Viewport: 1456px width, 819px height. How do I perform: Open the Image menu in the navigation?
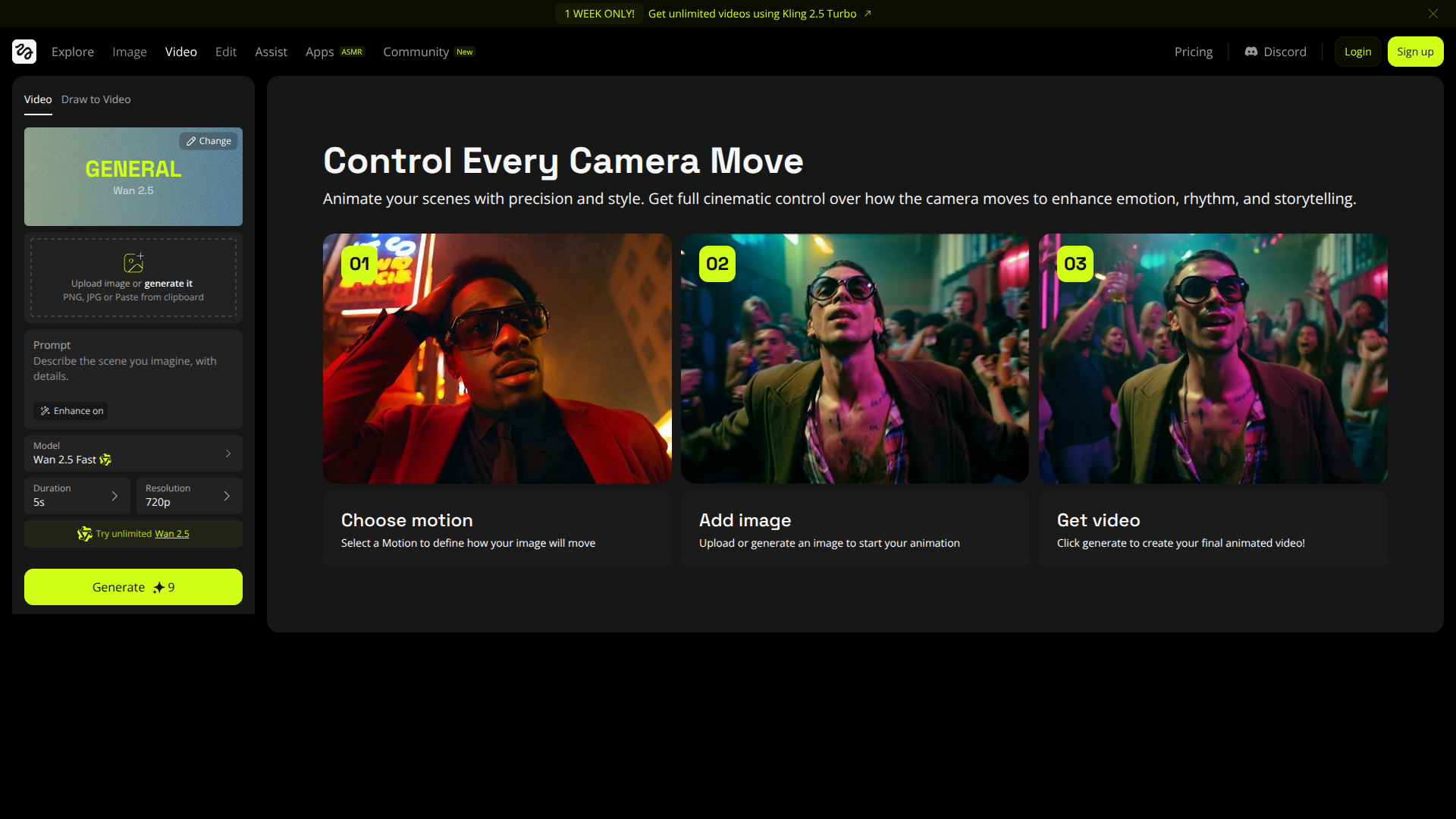(x=130, y=52)
